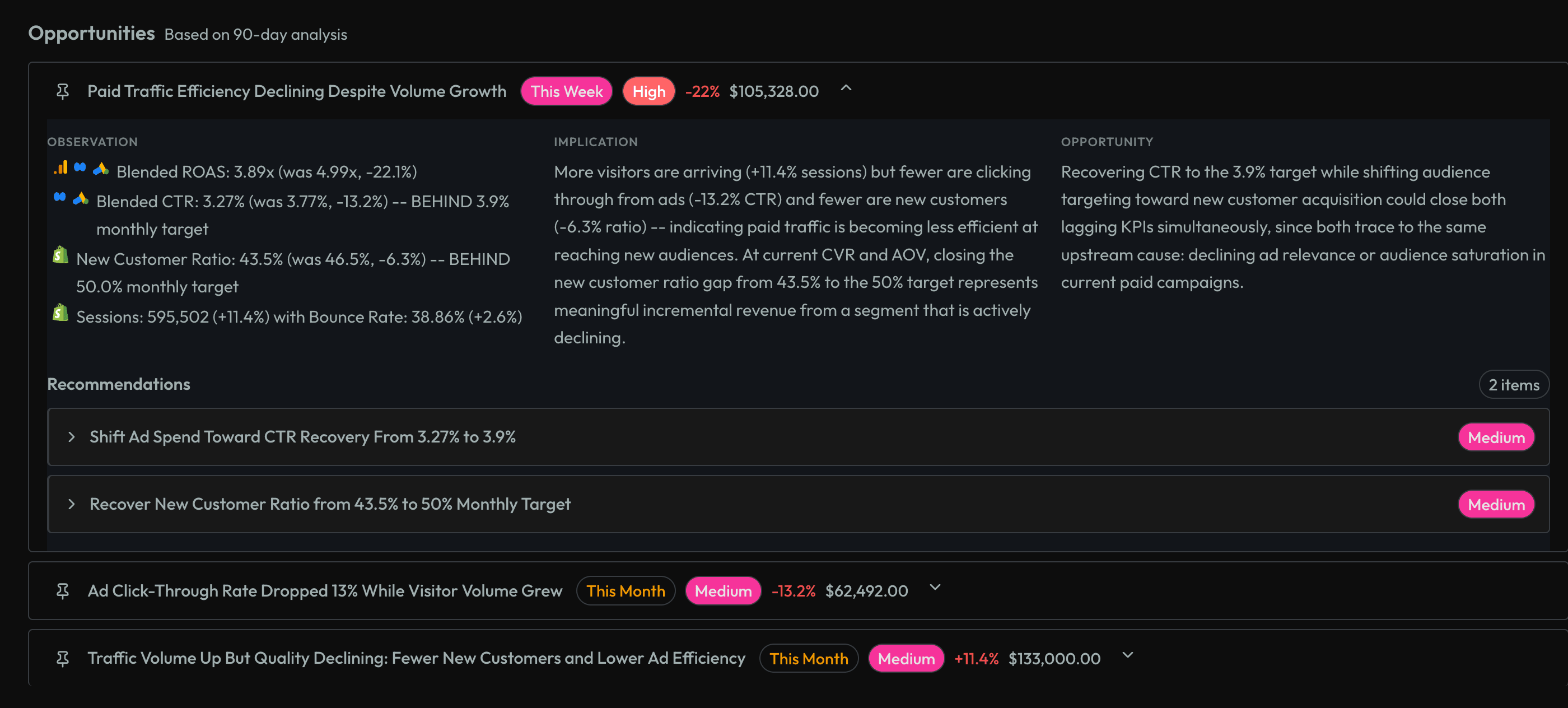Expand the Ad Click-Through Rate Dropped card
Image resolution: width=1568 pixels, height=708 pixels.
coord(935,588)
